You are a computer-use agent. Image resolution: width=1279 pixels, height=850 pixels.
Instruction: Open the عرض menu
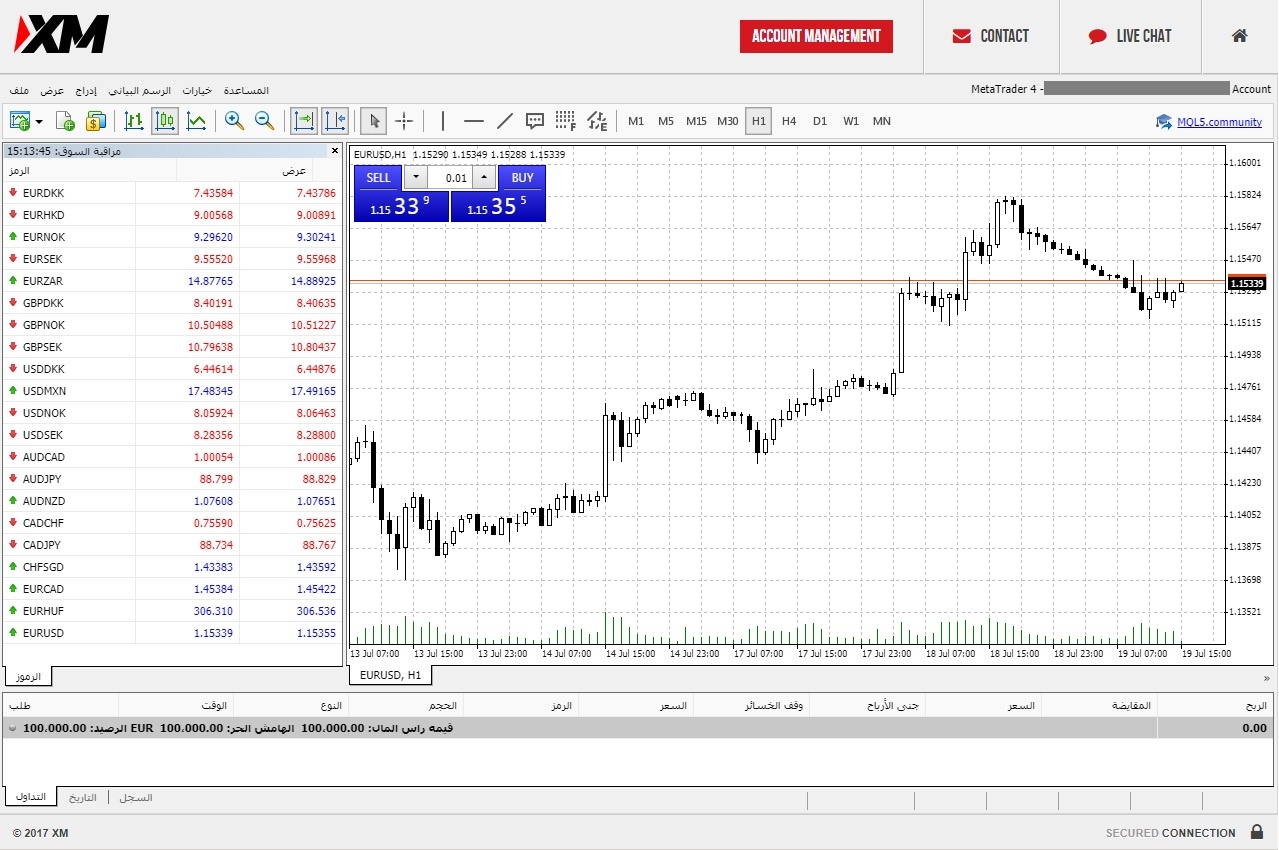point(52,90)
